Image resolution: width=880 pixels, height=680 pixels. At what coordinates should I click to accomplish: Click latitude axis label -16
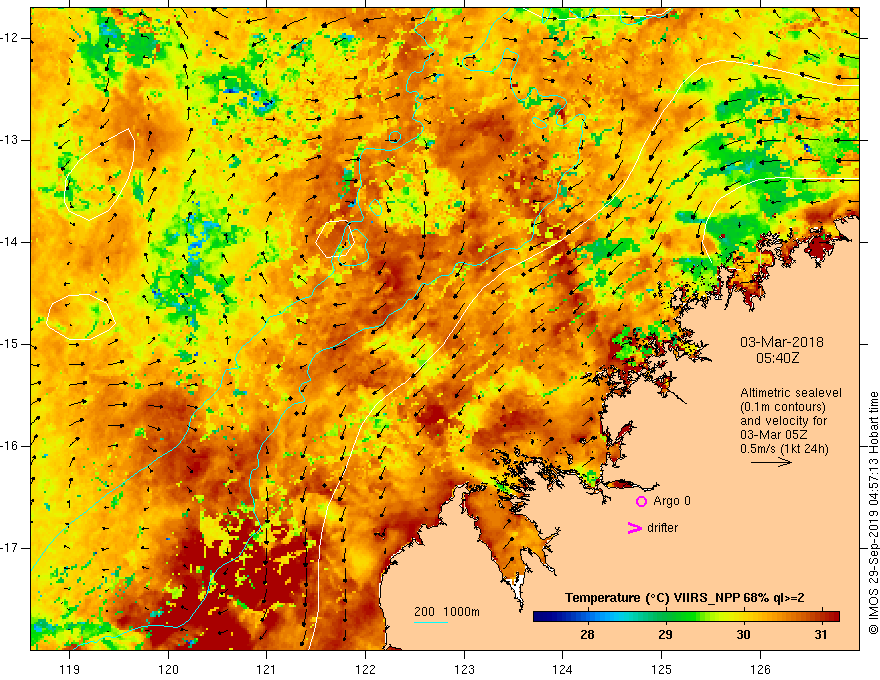point(10,446)
